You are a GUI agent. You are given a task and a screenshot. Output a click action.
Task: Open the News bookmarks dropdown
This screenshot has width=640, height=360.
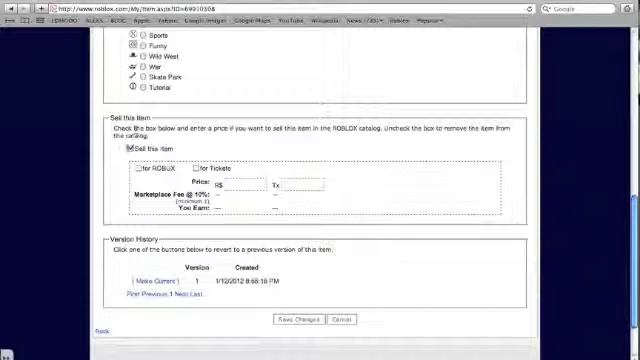[x=364, y=20]
